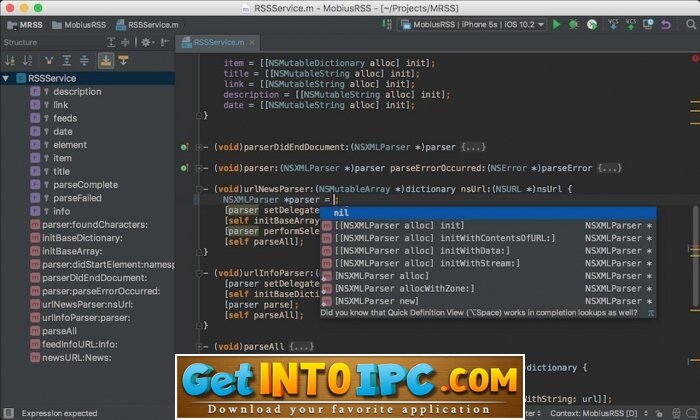Image resolution: width=700 pixels, height=420 pixels.
Task: Expand the parseAll method fold
Action: point(199,346)
